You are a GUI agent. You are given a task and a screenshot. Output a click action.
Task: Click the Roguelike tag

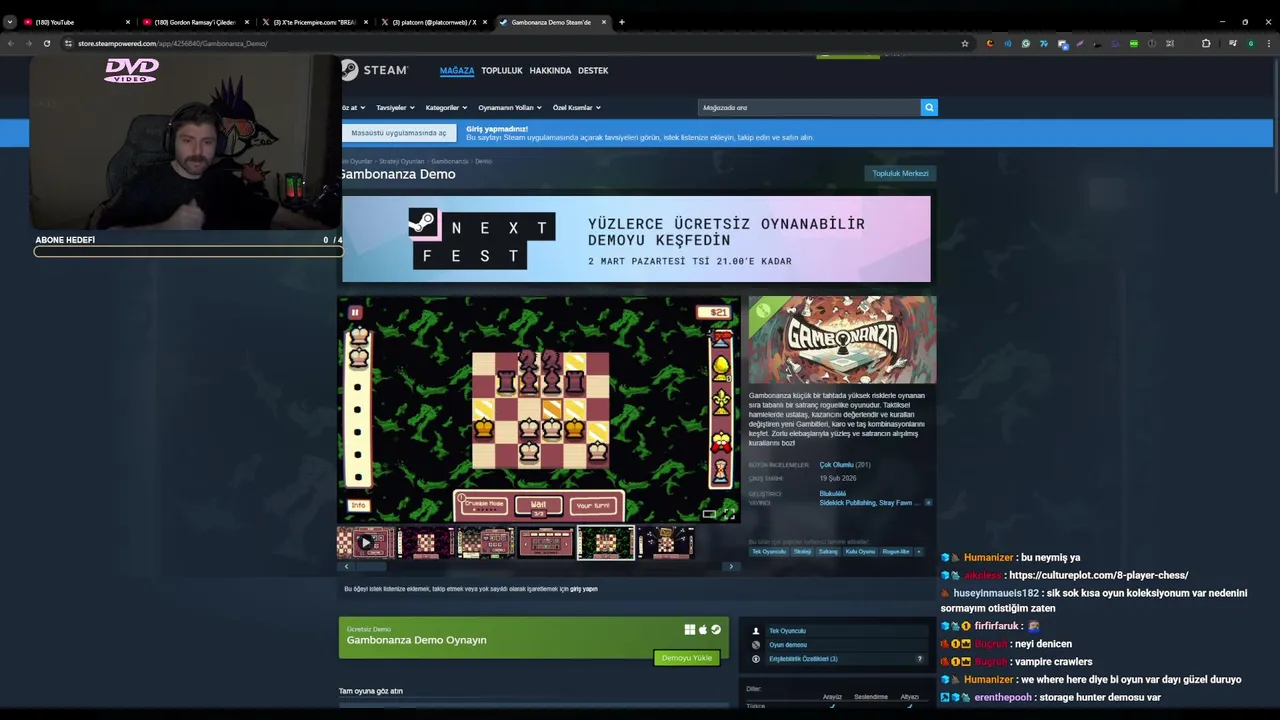click(896, 552)
